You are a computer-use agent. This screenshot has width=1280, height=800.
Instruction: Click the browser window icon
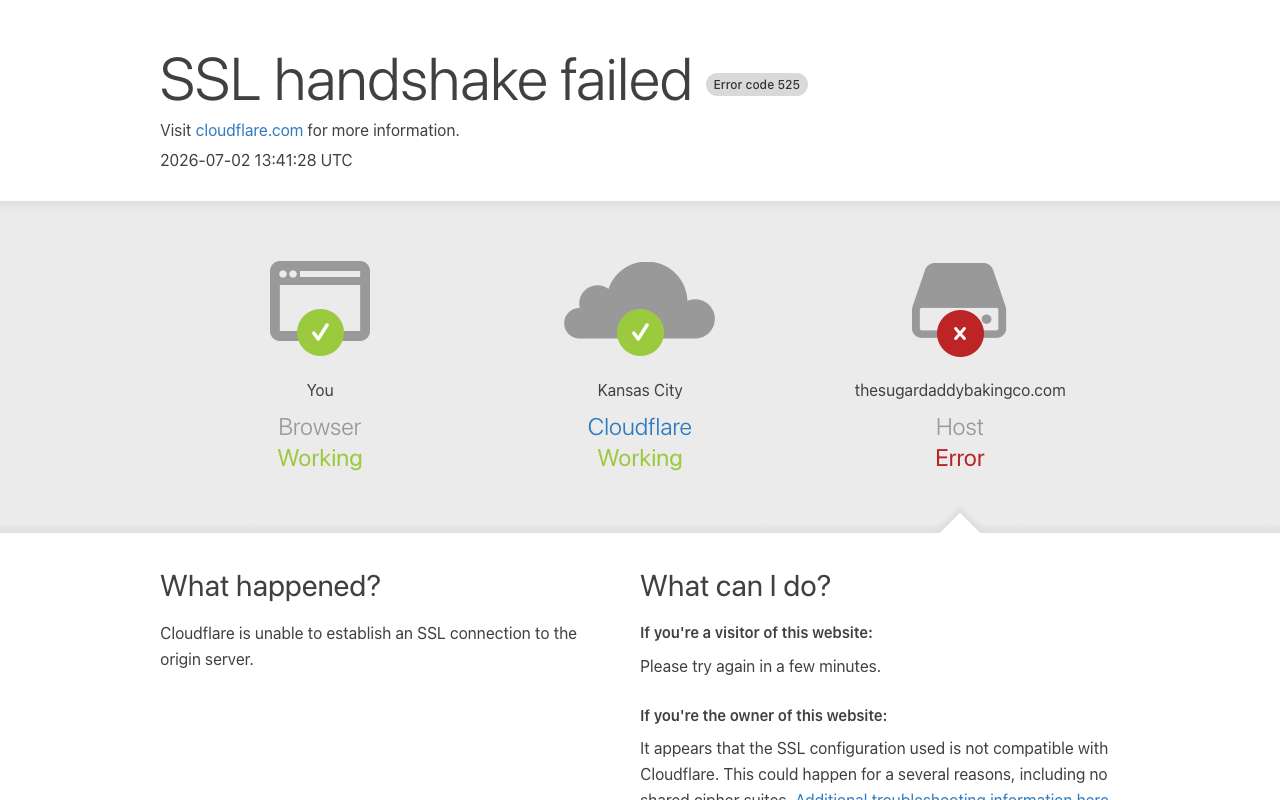(320, 300)
